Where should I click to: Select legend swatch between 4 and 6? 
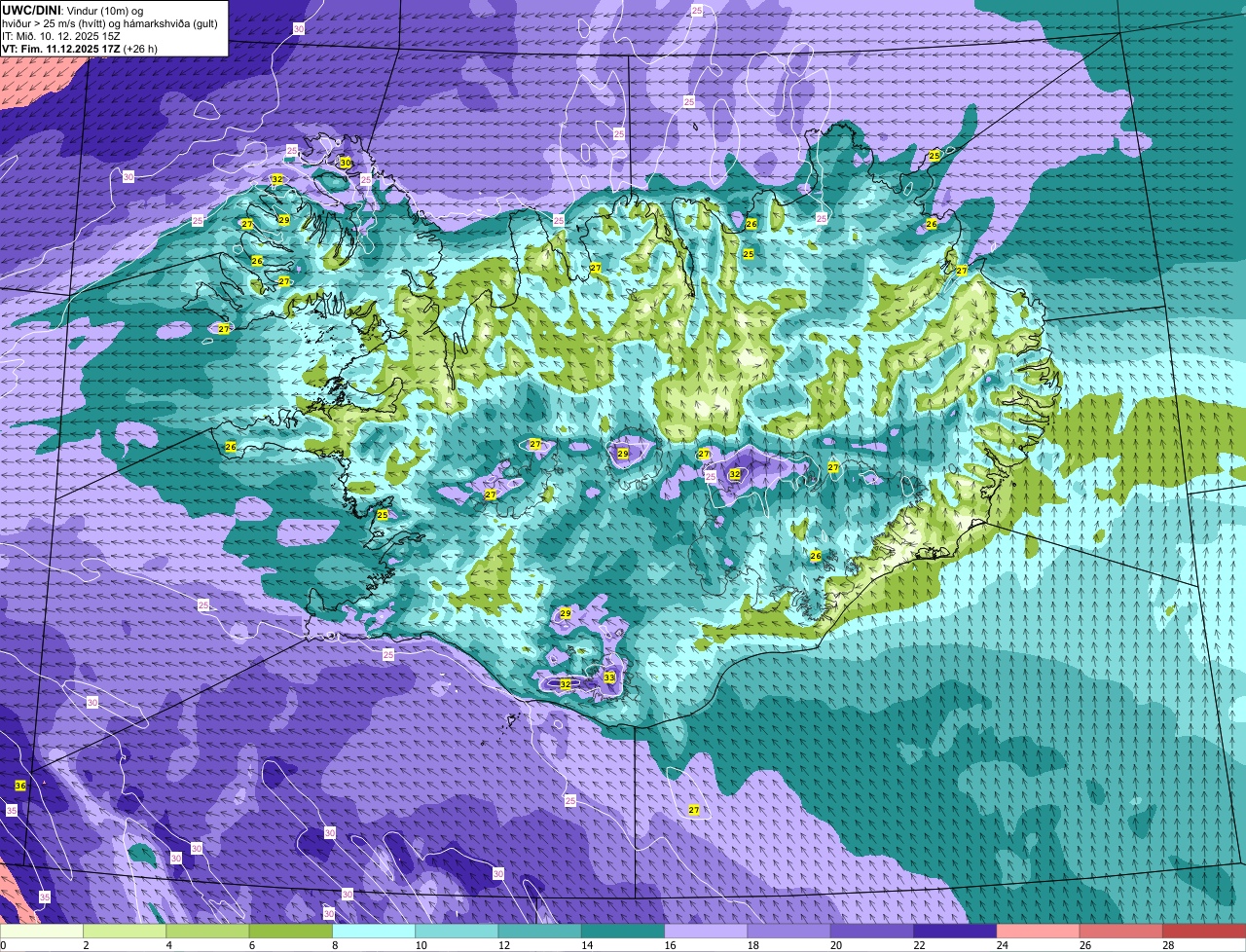pos(207,932)
